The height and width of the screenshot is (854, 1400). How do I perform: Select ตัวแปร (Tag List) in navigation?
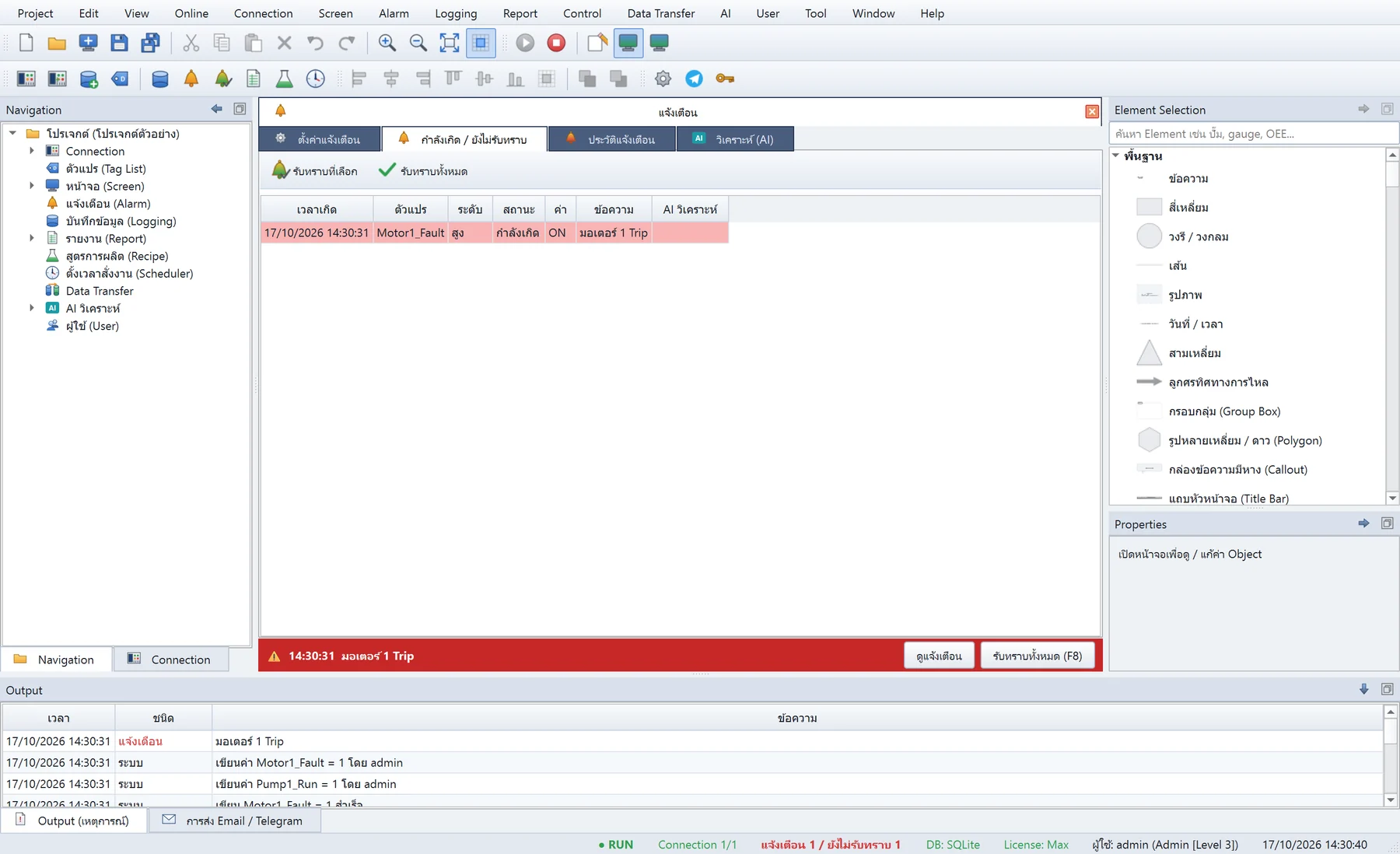105,169
